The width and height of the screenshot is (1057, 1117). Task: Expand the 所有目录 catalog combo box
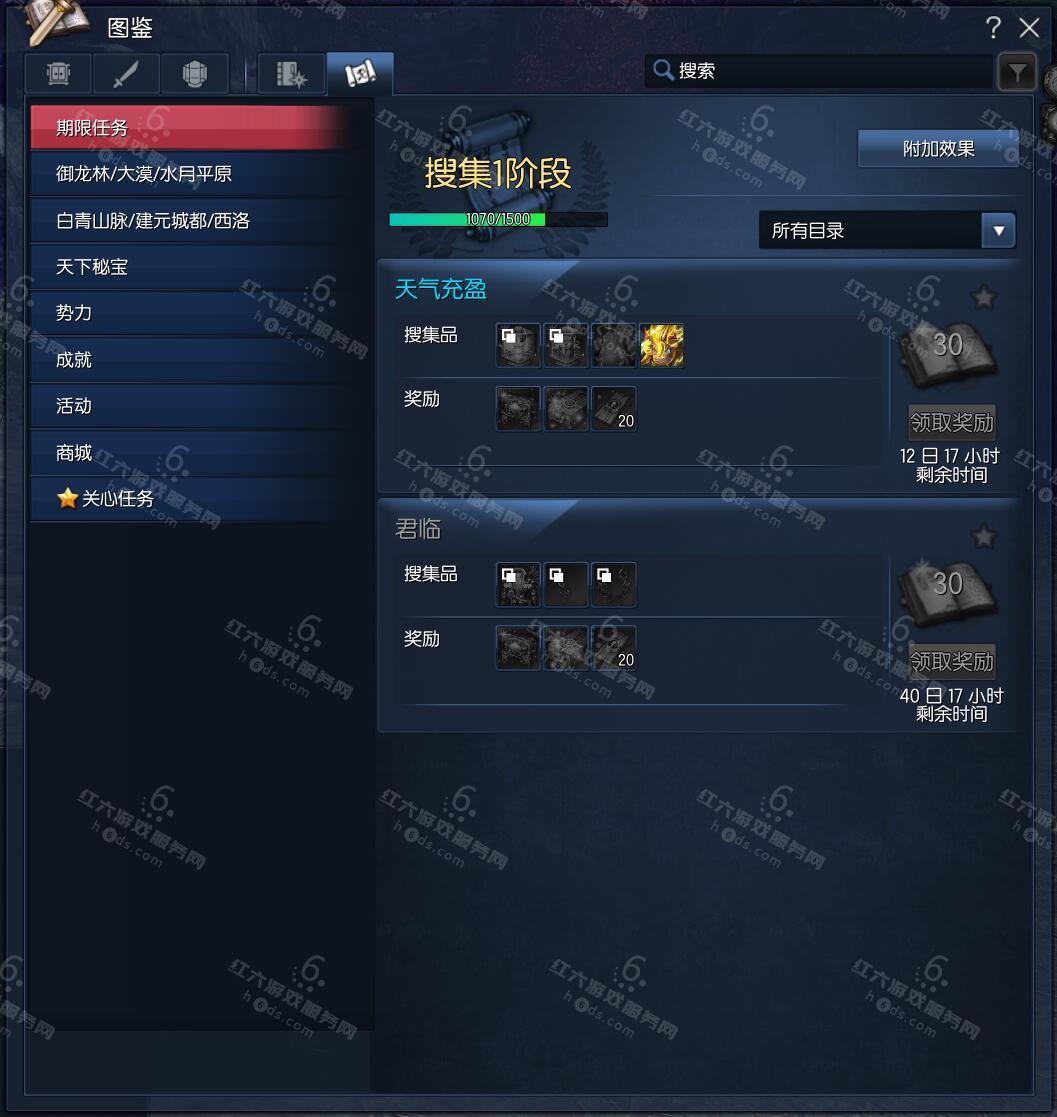click(887, 230)
